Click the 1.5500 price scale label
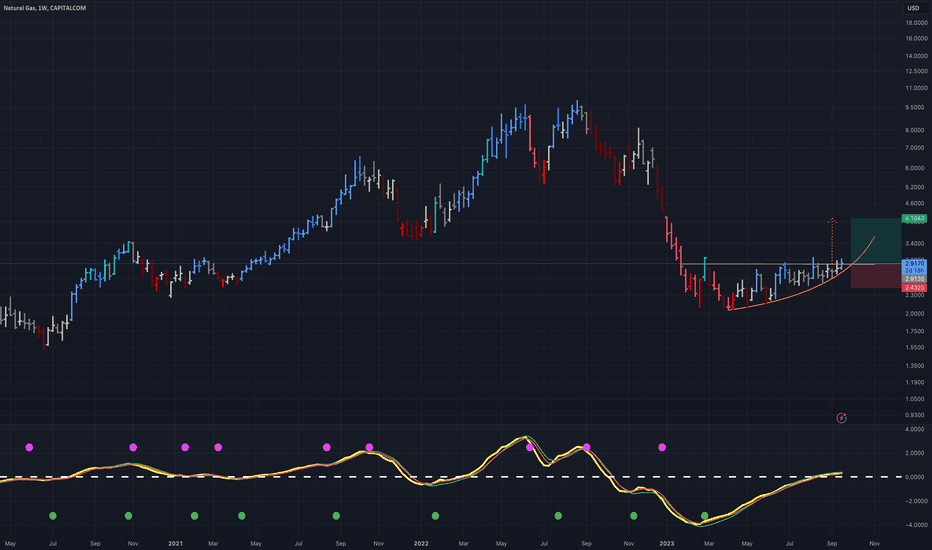This screenshot has height=550, width=932. (916, 347)
